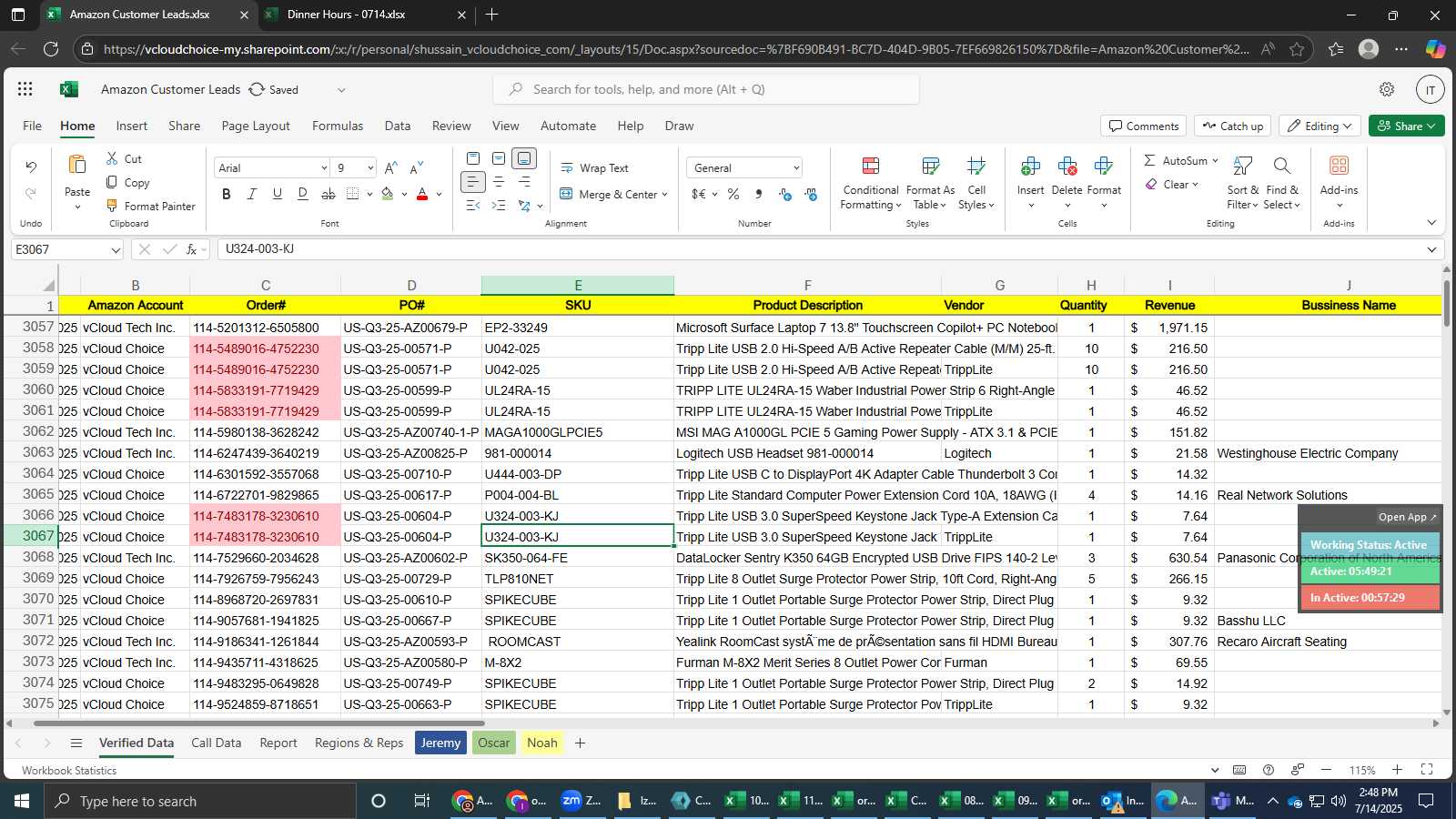Toggle Underline formatting

pos(278,194)
